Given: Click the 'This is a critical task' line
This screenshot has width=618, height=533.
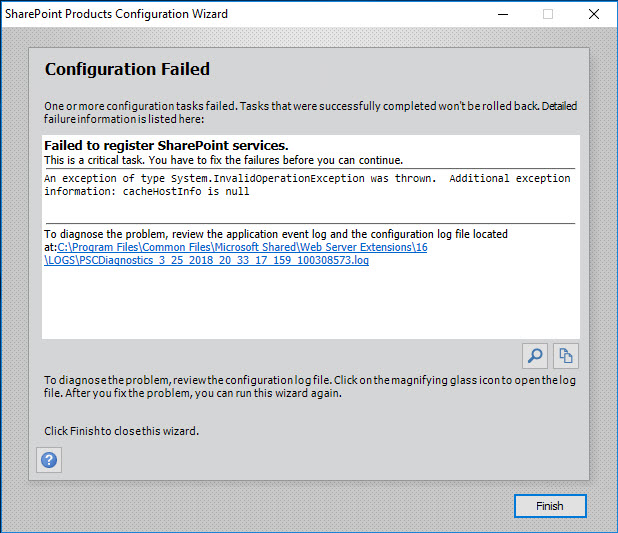Looking at the screenshot, I should click(x=223, y=160).
